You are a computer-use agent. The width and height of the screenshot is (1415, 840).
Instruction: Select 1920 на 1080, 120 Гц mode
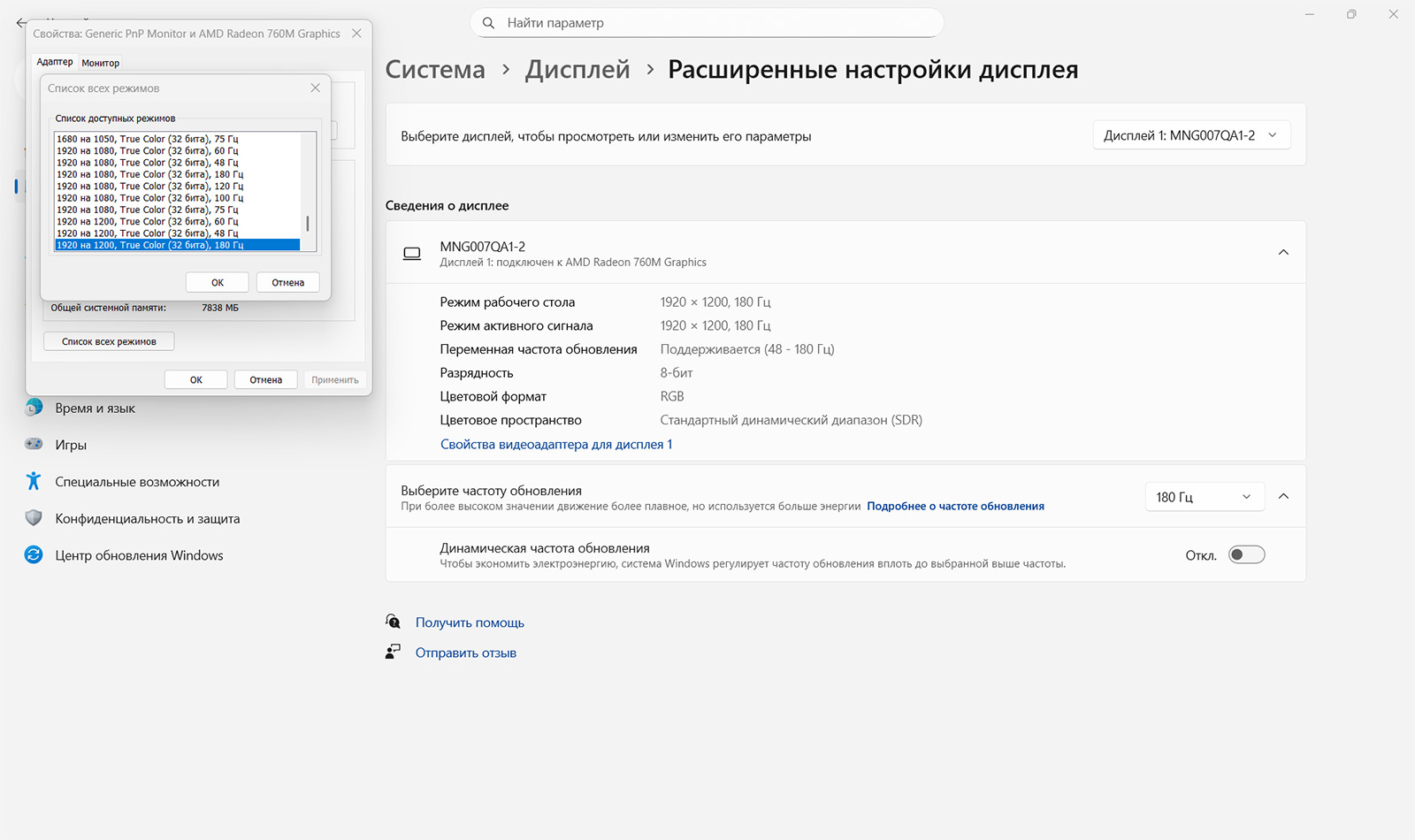point(149,187)
